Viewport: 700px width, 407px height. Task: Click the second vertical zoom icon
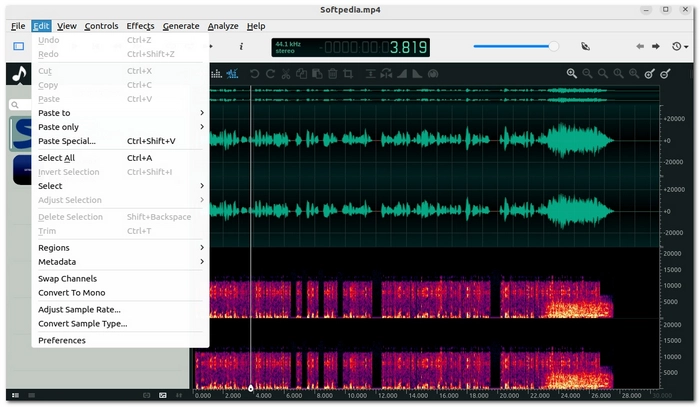click(665, 74)
